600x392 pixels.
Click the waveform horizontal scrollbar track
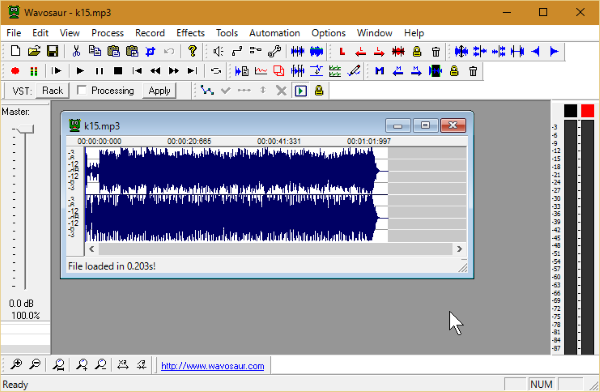(275, 249)
